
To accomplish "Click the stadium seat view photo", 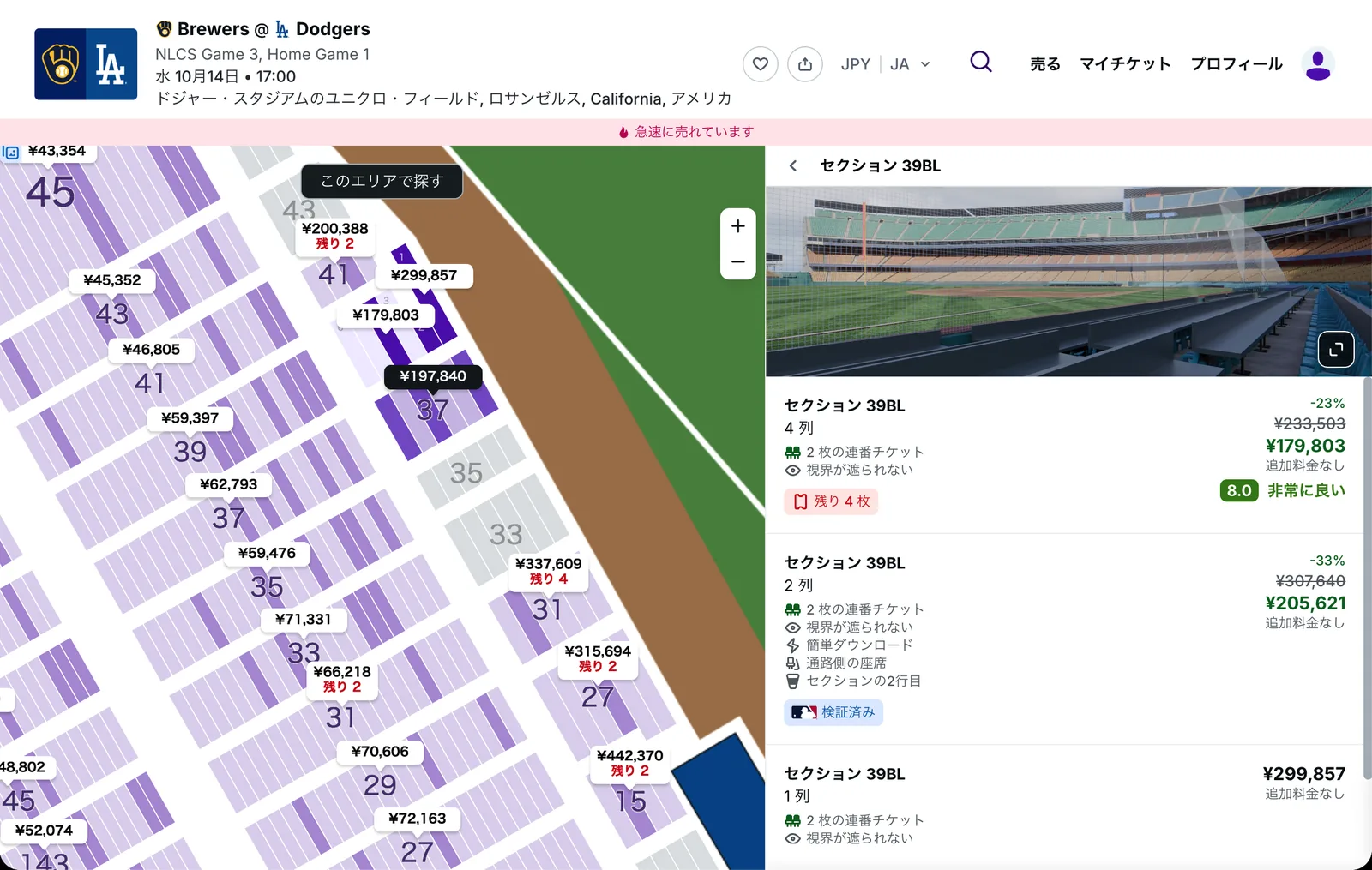I will [x=1068, y=282].
